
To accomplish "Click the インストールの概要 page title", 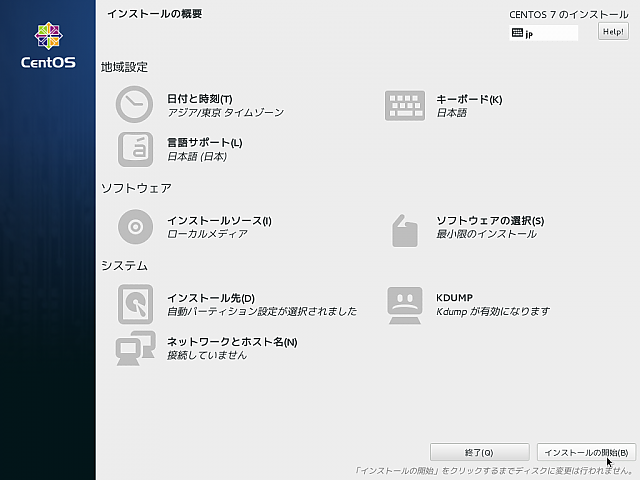I will pyautogui.click(x=154, y=14).
